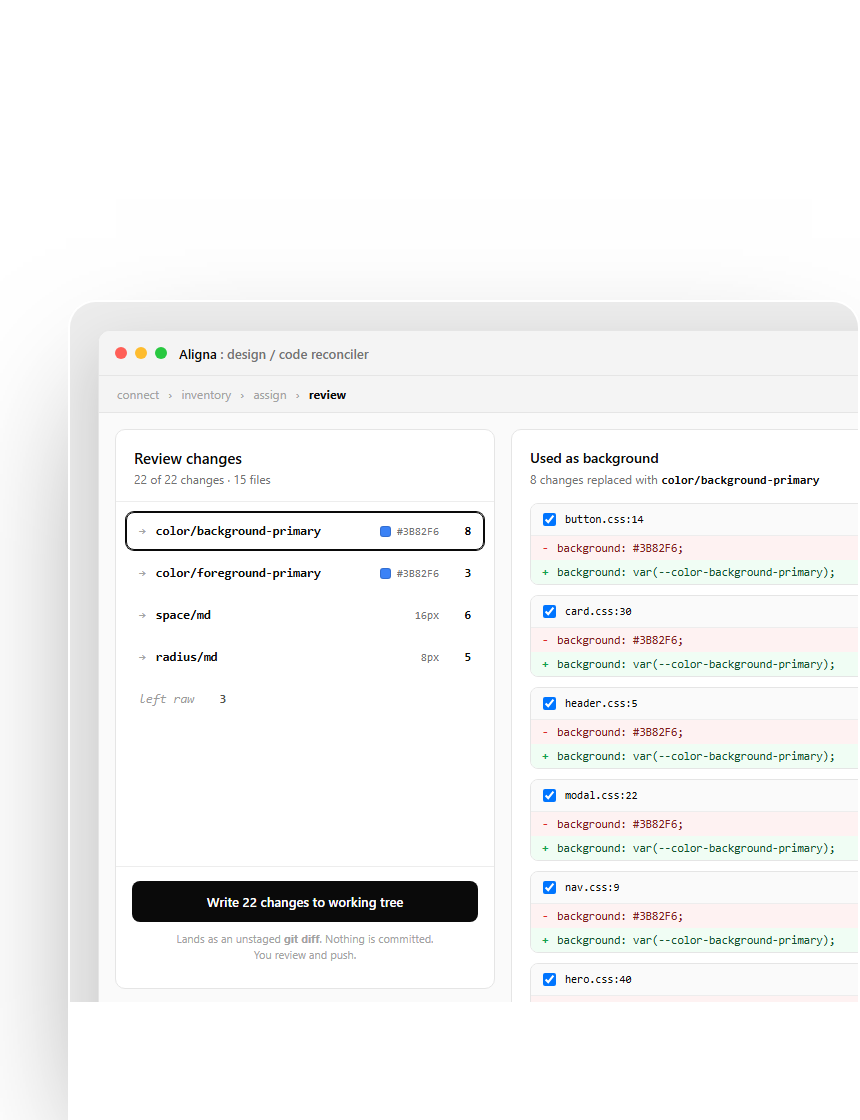Click the "Used as background" heading
The height and width of the screenshot is (1120, 860).
pos(594,458)
